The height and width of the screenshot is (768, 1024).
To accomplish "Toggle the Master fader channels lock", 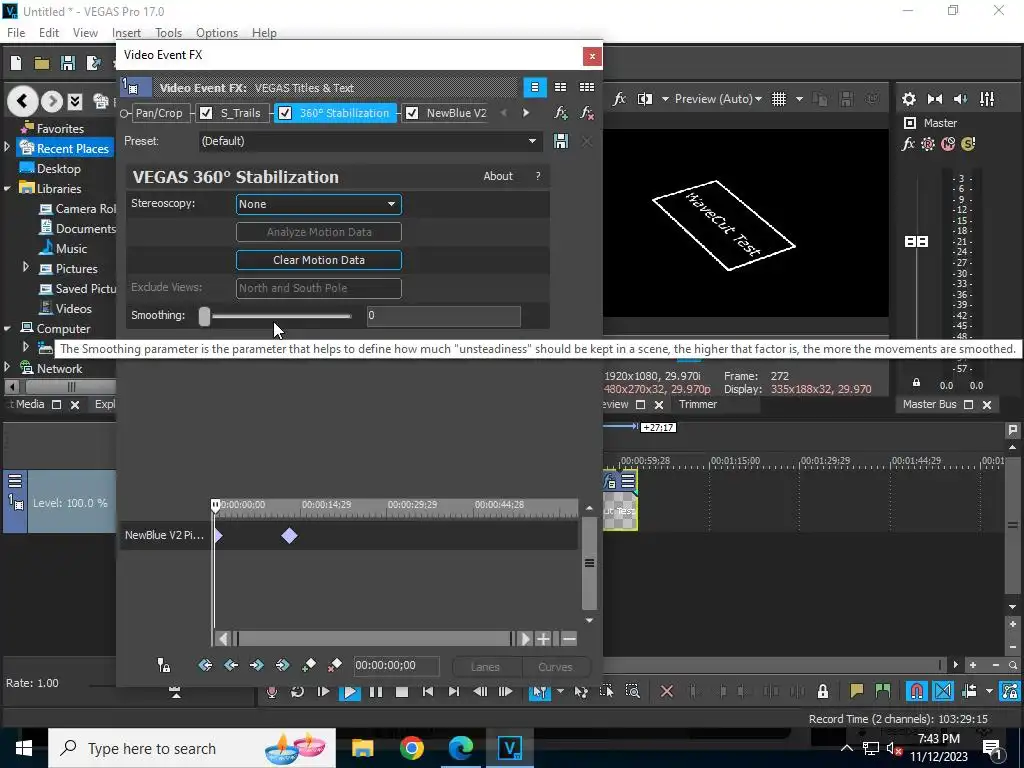I will tap(916, 383).
